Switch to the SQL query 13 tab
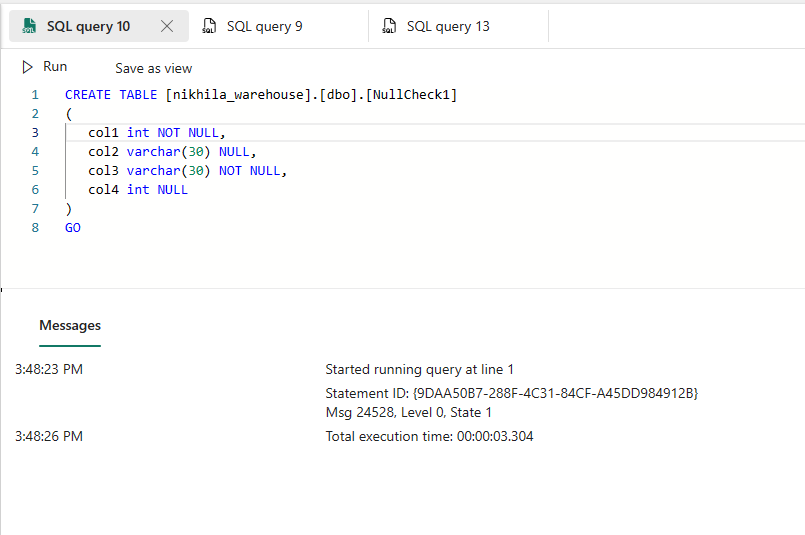The height and width of the screenshot is (535, 805). click(x=458, y=26)
